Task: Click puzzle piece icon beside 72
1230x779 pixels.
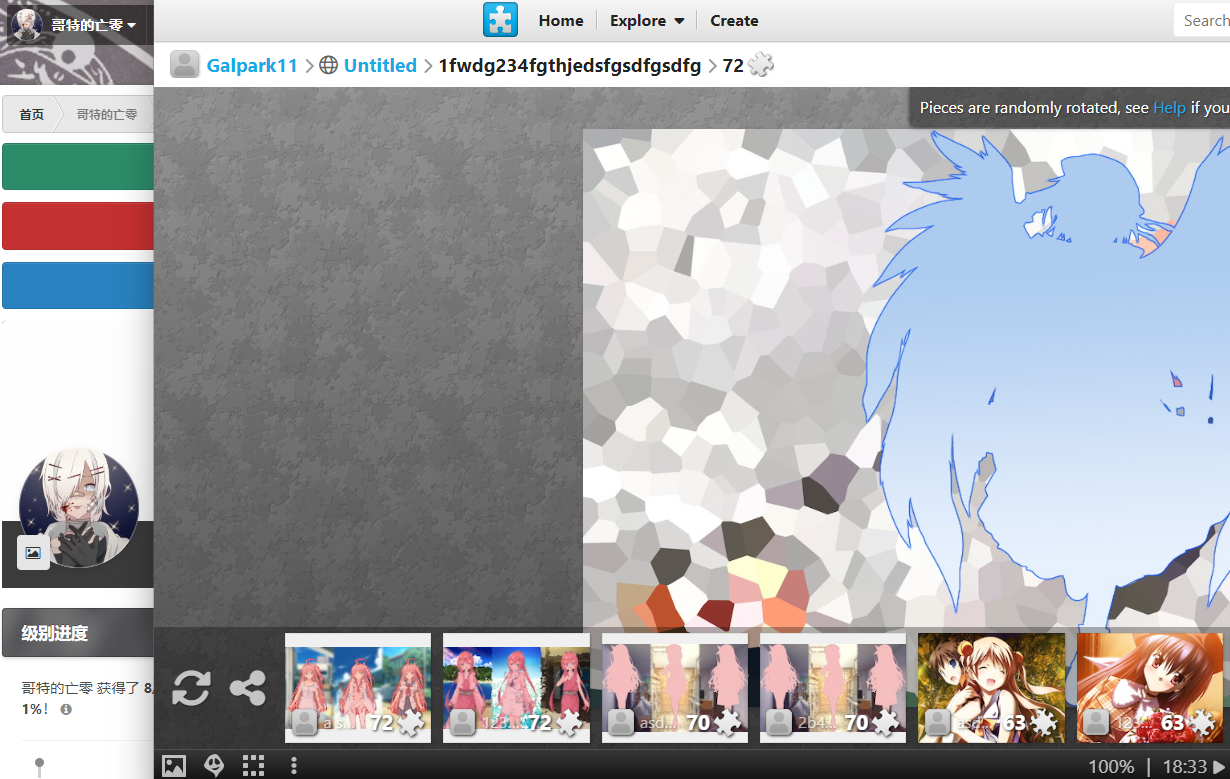Action: [x=761, y=65]
